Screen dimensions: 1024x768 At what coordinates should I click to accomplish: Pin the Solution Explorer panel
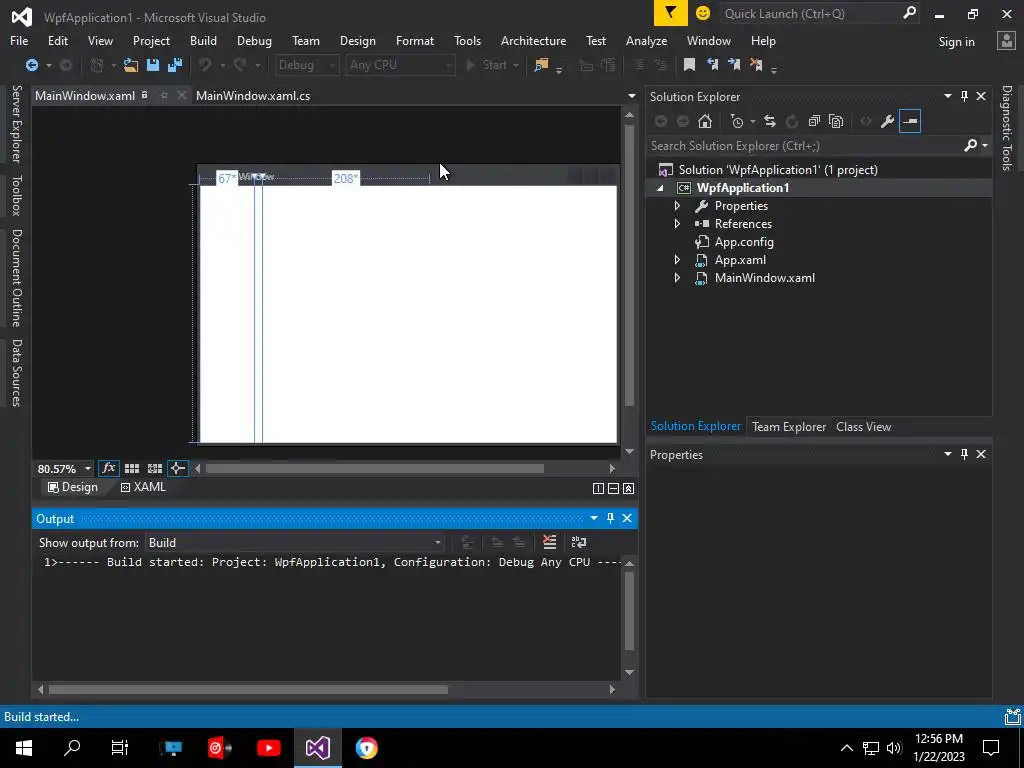click(964, 96)
